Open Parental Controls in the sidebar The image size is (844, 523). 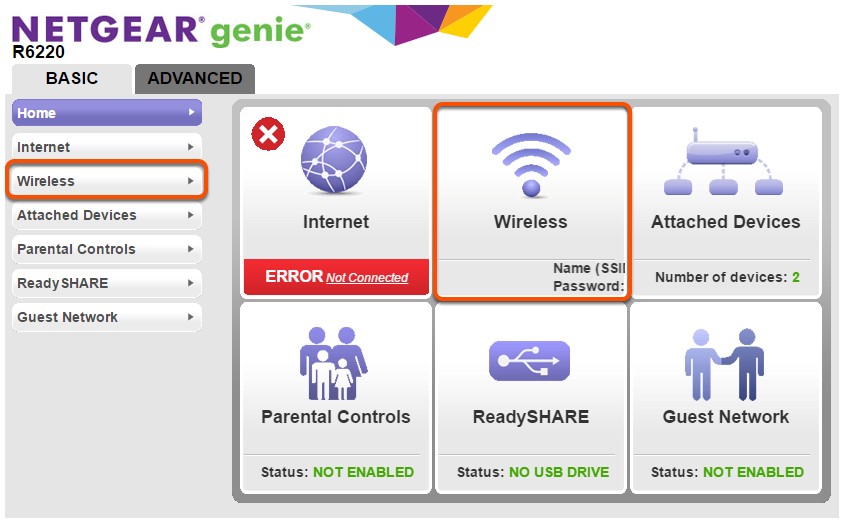pos(107,249)
